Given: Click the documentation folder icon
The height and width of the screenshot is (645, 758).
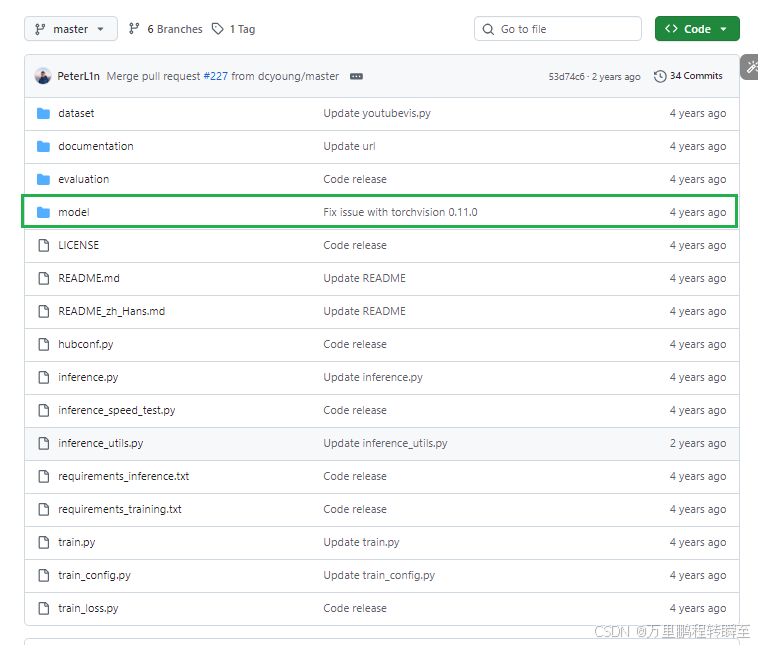Looking at the screenshot, I should coord(44,147).
